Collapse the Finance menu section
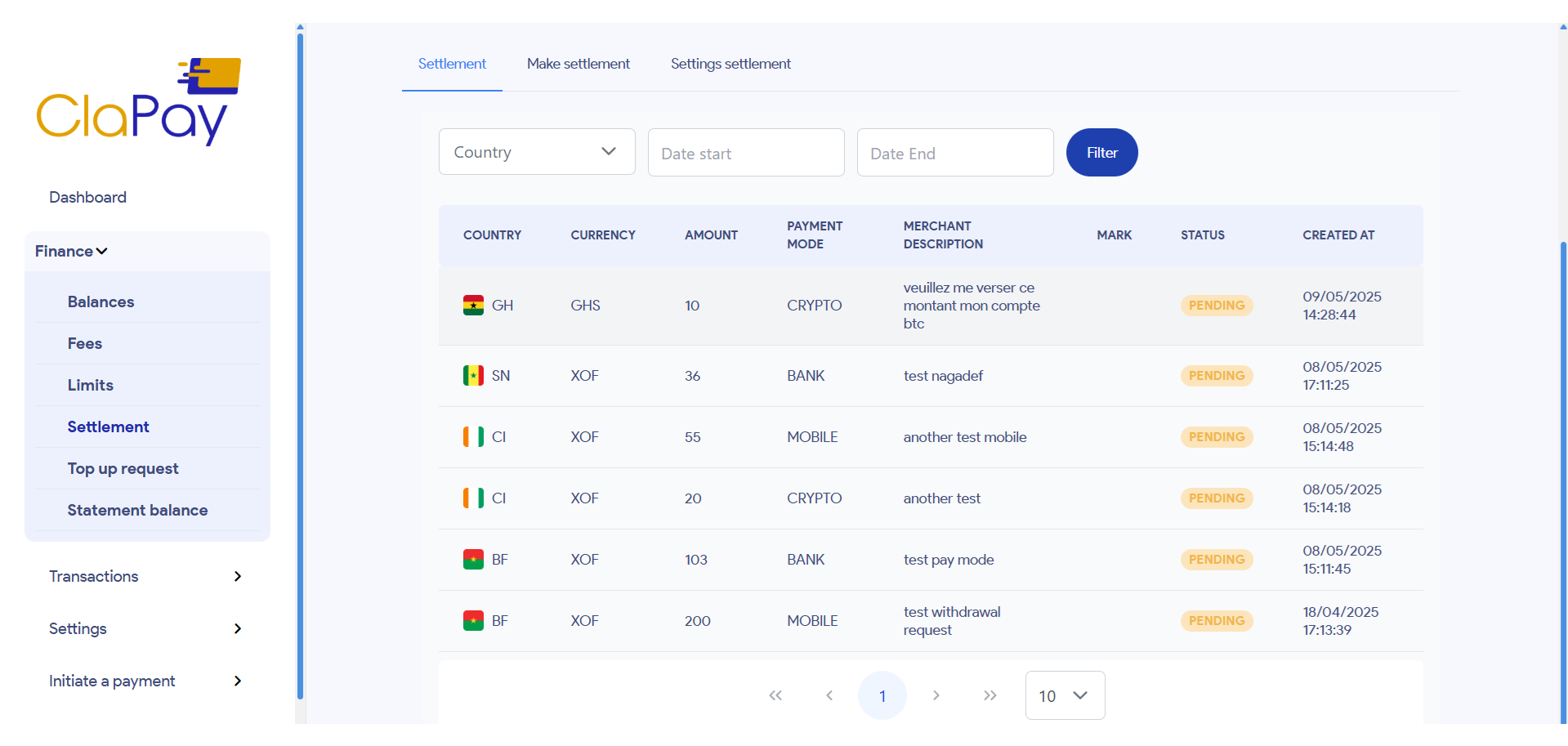This screenshot has height=746, width=1568. tap(72, 252)
